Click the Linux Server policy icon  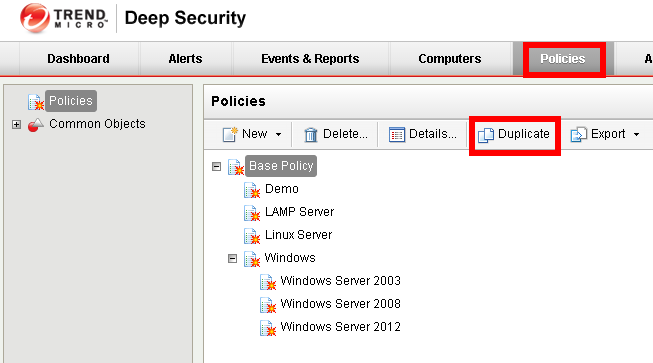252,236
